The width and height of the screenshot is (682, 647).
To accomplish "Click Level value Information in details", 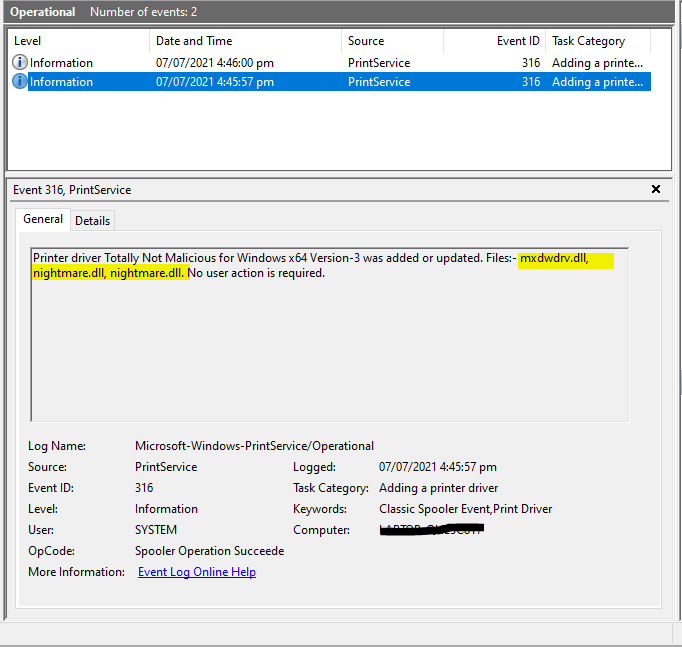I will (166, 509).
